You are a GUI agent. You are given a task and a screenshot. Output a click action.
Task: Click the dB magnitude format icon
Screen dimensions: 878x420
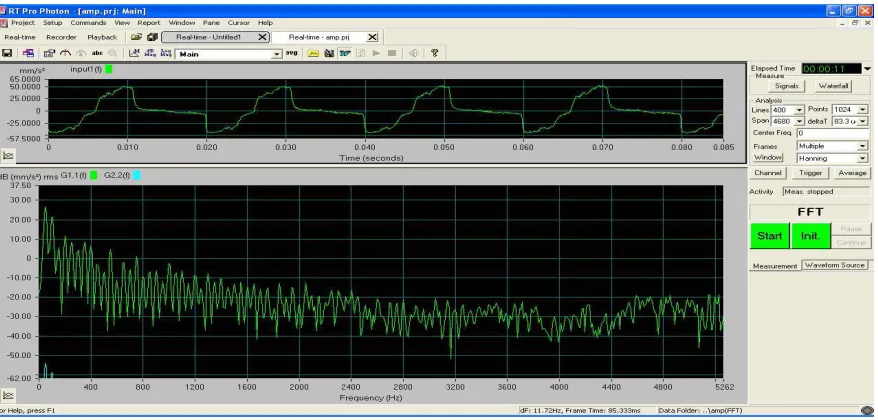tap(150, 53)
